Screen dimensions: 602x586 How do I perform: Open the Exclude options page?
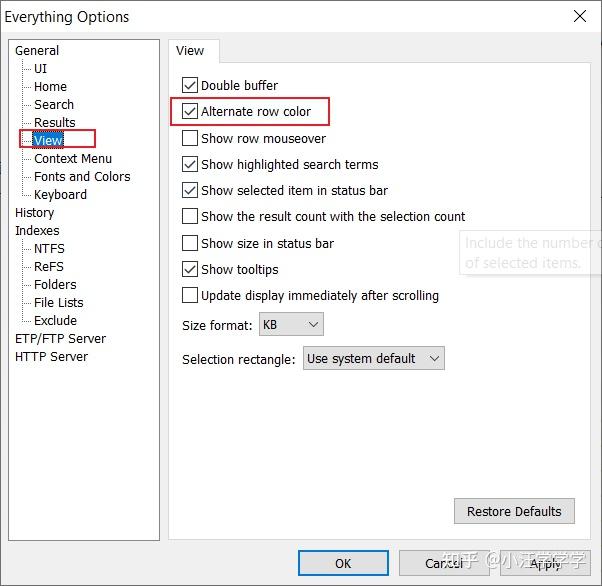[55, 321]
